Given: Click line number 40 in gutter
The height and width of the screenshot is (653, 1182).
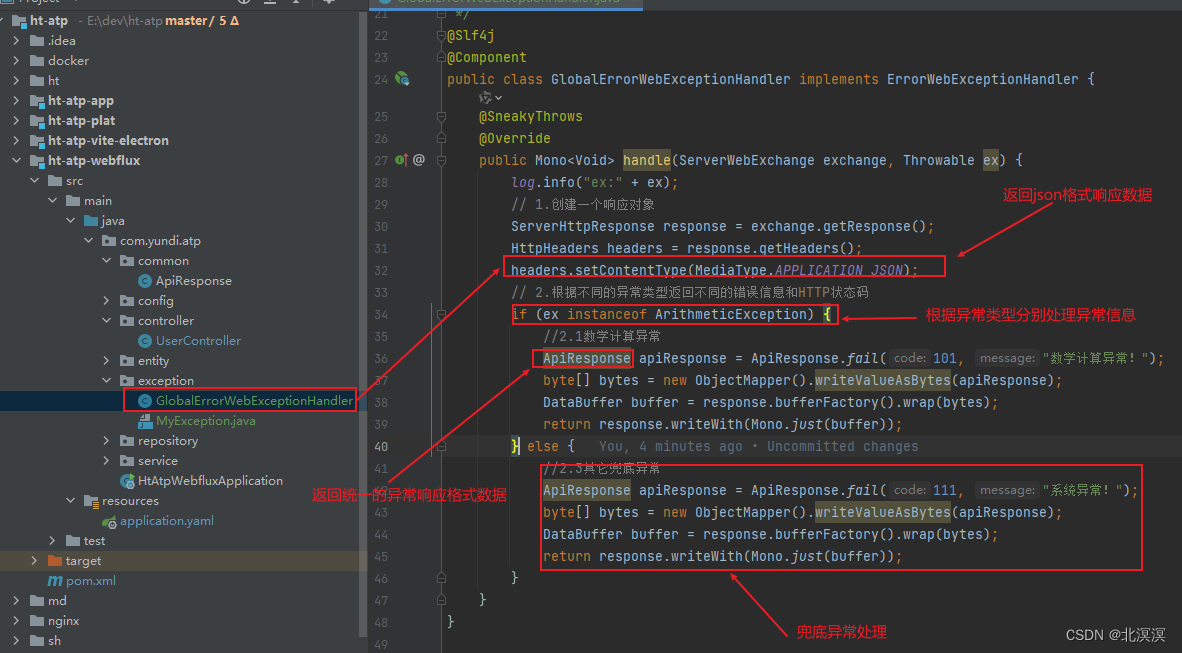Looking at the screenshot, I should 381,446.
